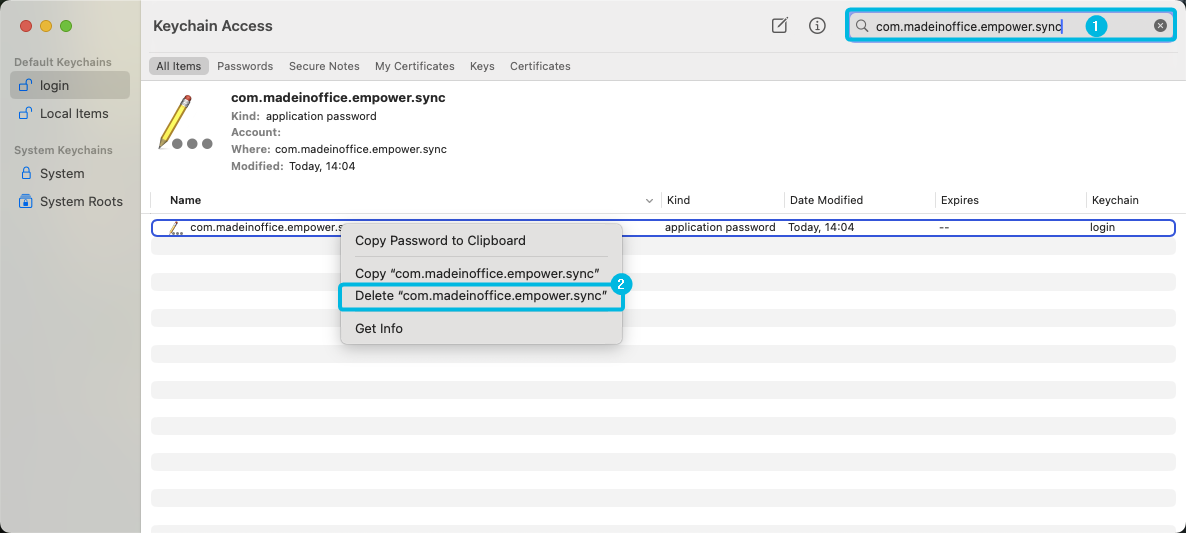Click the login keychain unlocked padlock icon
Viewport: 1186px width, 533px height.
pos(25,85)
